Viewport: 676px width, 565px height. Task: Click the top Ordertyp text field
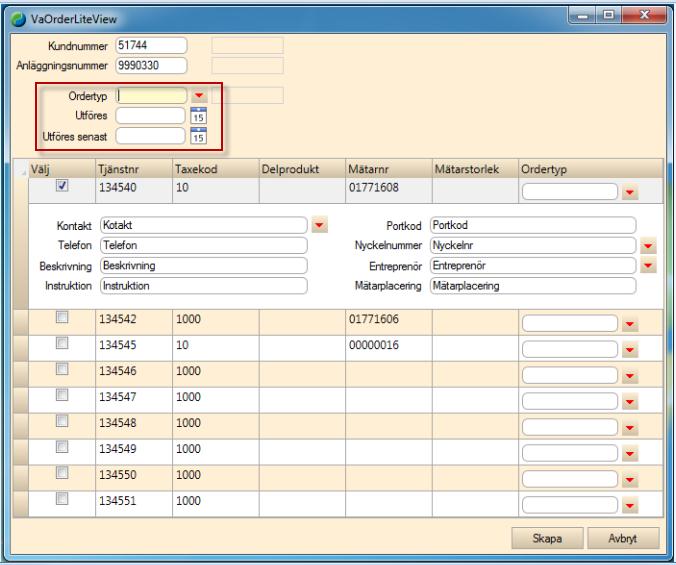pyautogui.click(x=151, y=96)
